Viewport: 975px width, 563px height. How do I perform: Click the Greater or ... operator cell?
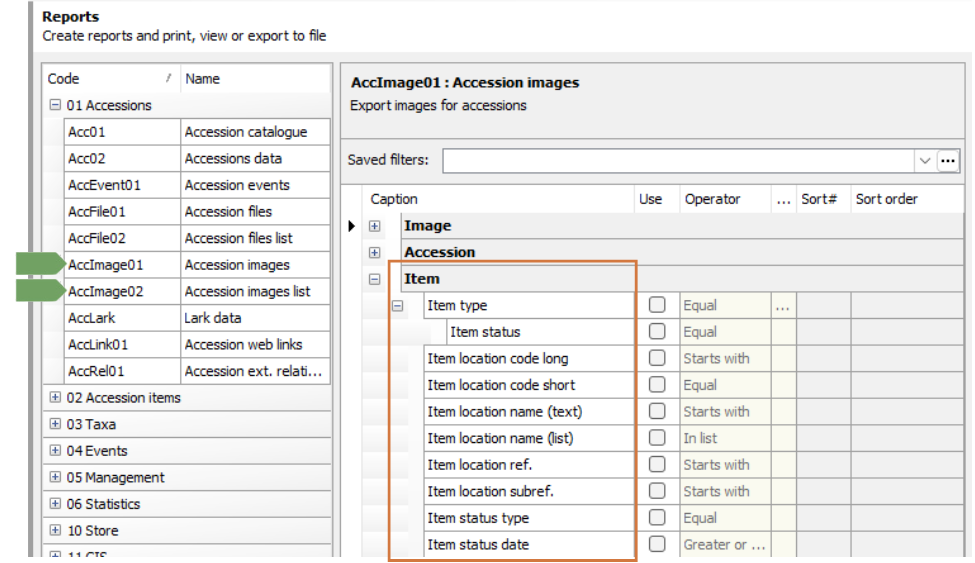tap(725, 544)
